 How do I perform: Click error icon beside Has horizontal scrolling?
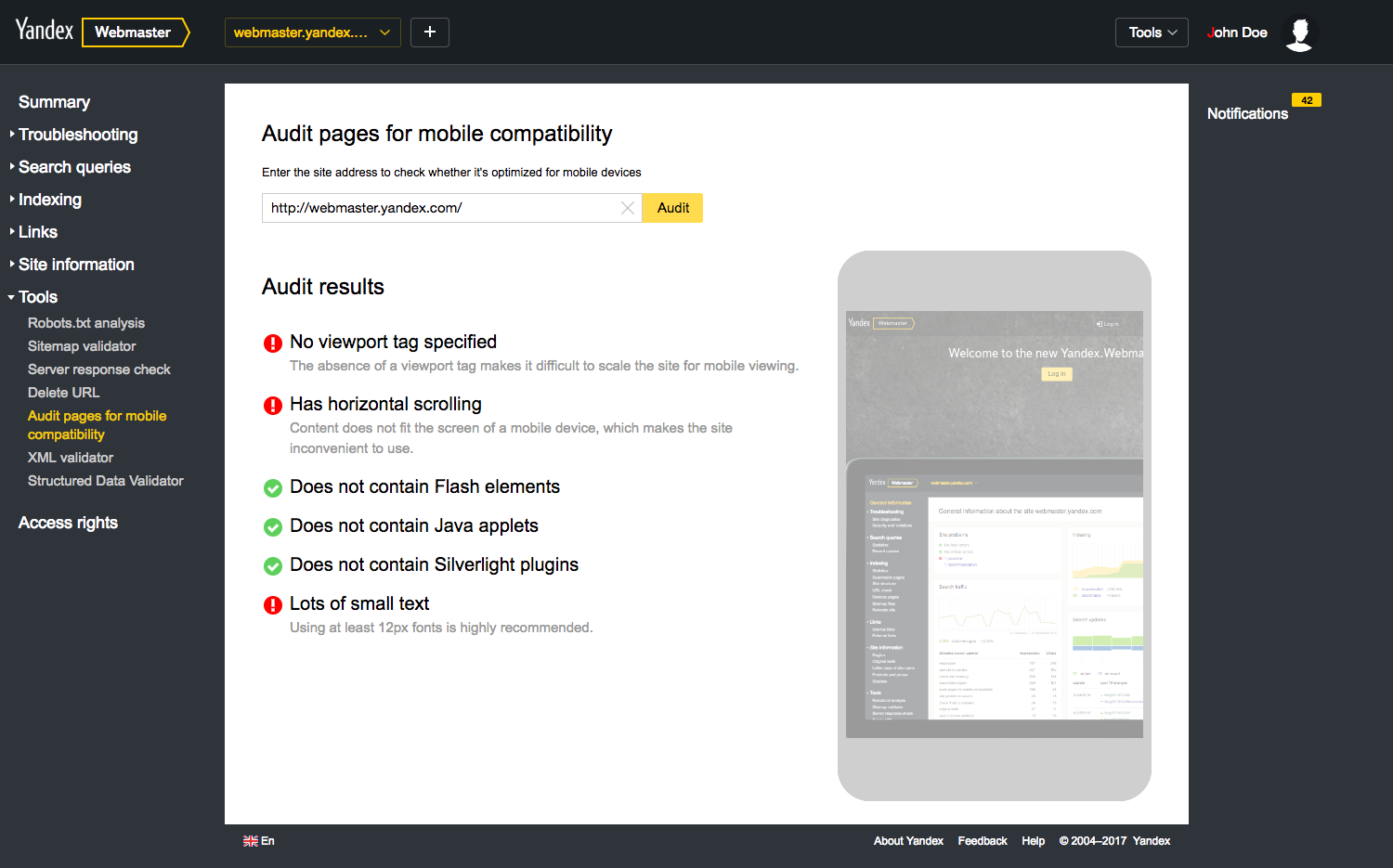point(273,406)
